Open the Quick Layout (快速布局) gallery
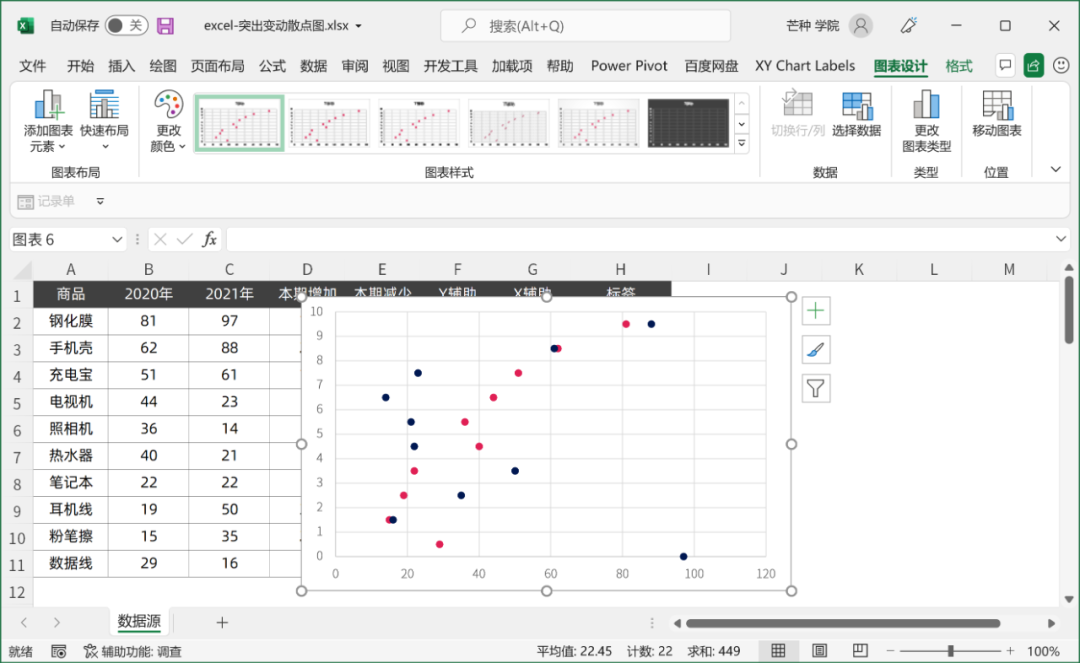 pos(104,106)
